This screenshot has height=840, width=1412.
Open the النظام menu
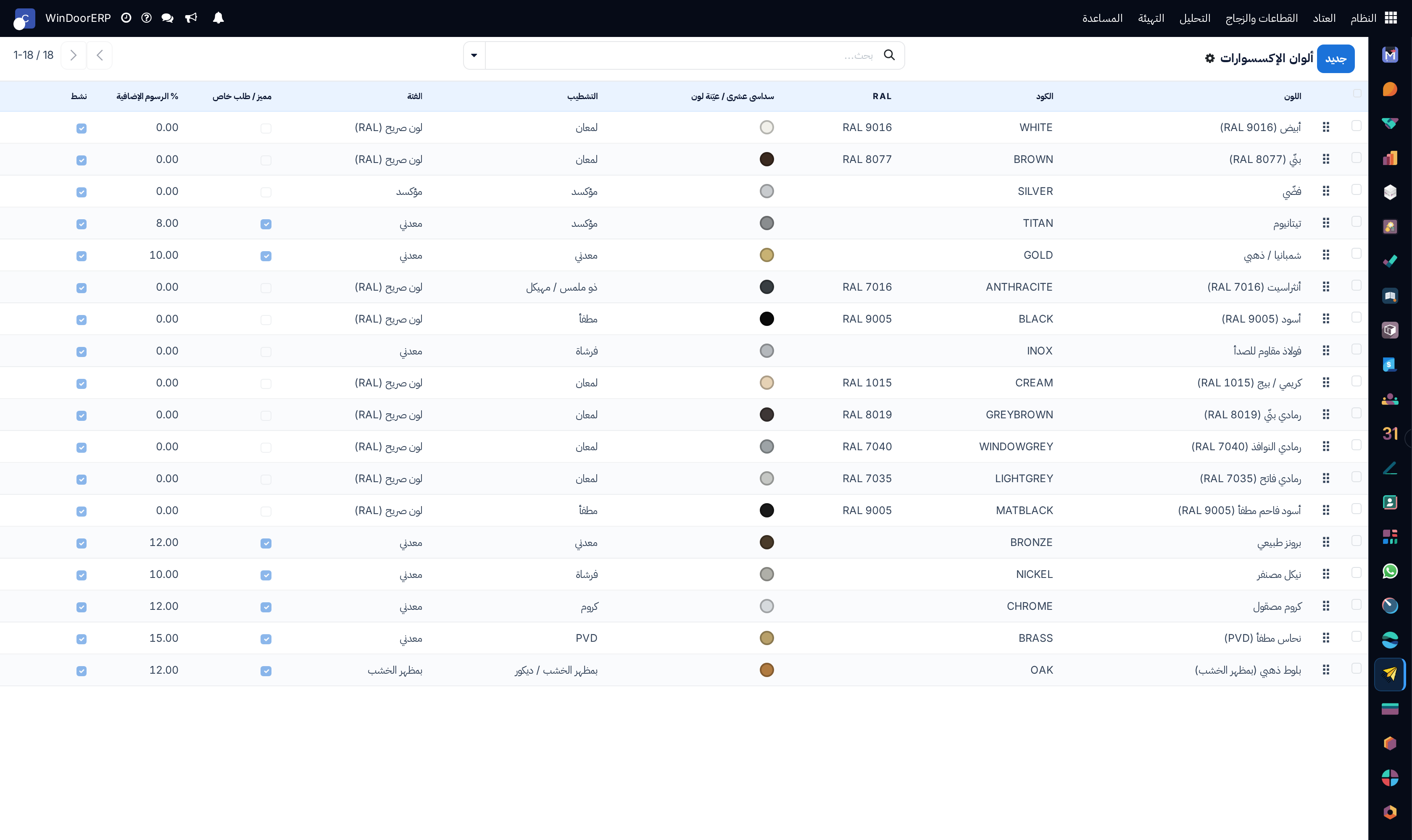coord(1363,18)
